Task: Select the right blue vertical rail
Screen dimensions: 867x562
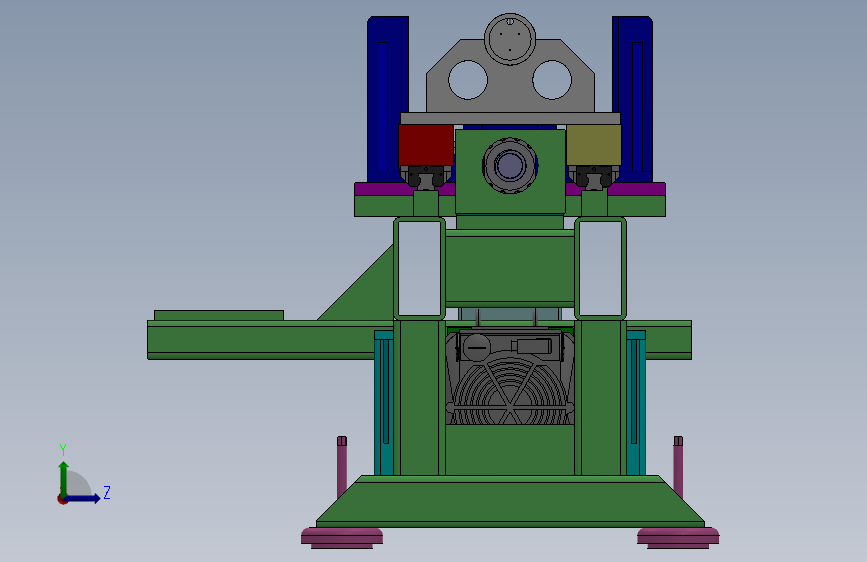Action: click(x=633, y=100)
